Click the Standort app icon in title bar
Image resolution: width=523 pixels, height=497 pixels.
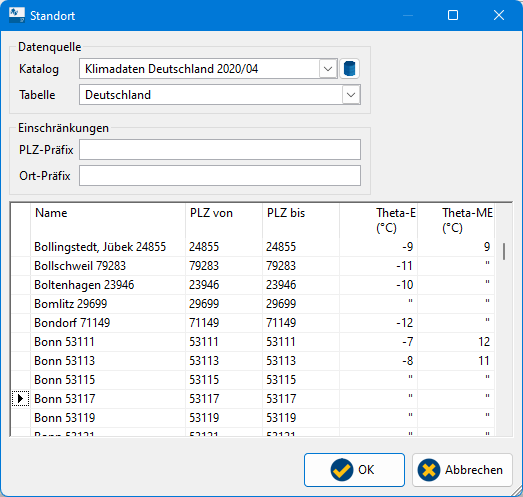[17, 15]
